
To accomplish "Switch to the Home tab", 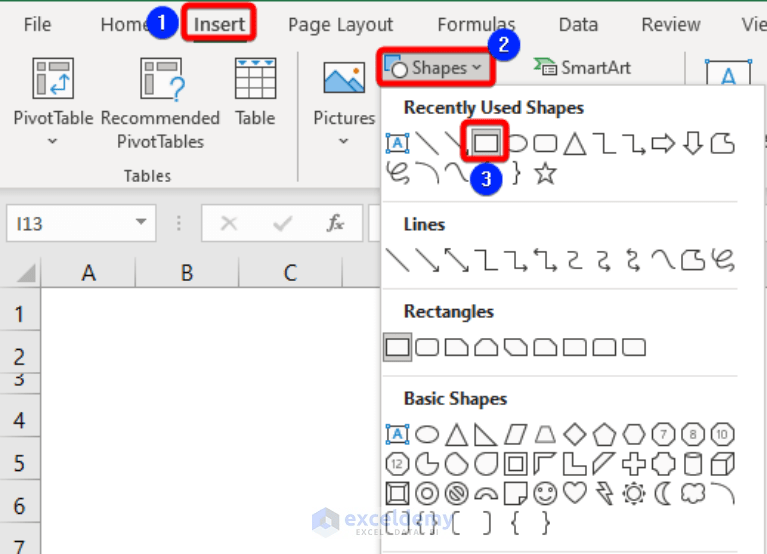I will (125, 24).
